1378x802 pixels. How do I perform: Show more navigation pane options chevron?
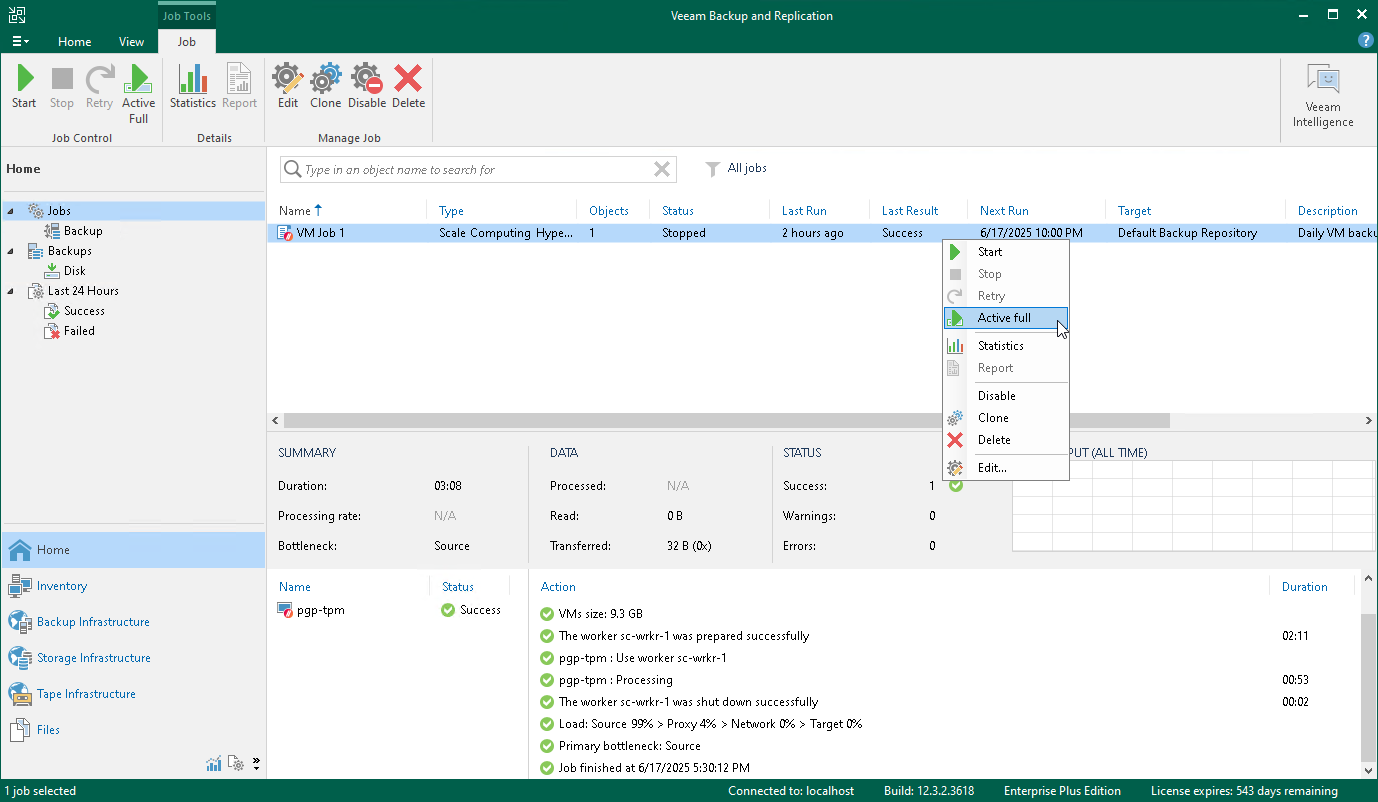(x=256, y=764)
